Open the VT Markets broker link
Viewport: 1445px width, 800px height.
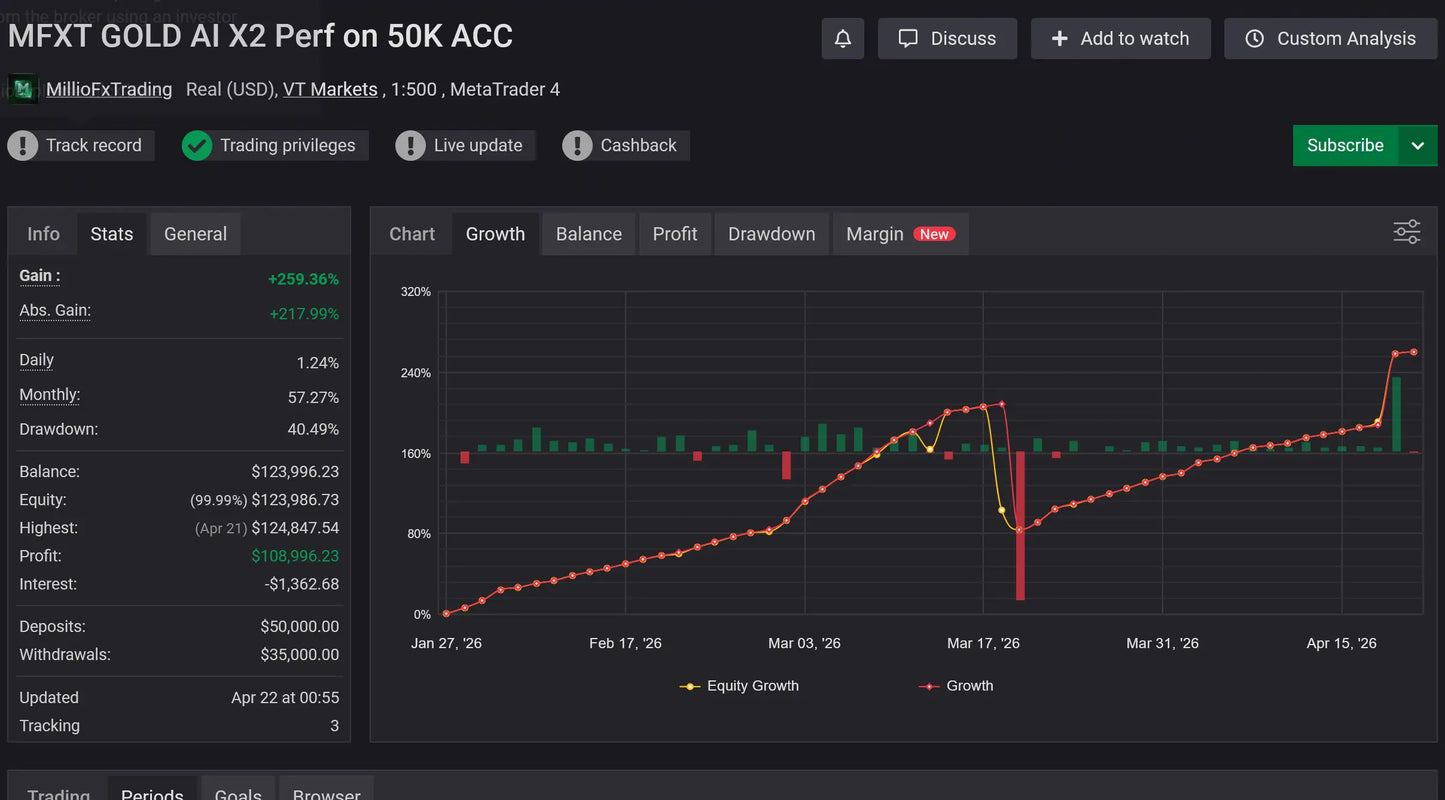[x=330, y=89]
